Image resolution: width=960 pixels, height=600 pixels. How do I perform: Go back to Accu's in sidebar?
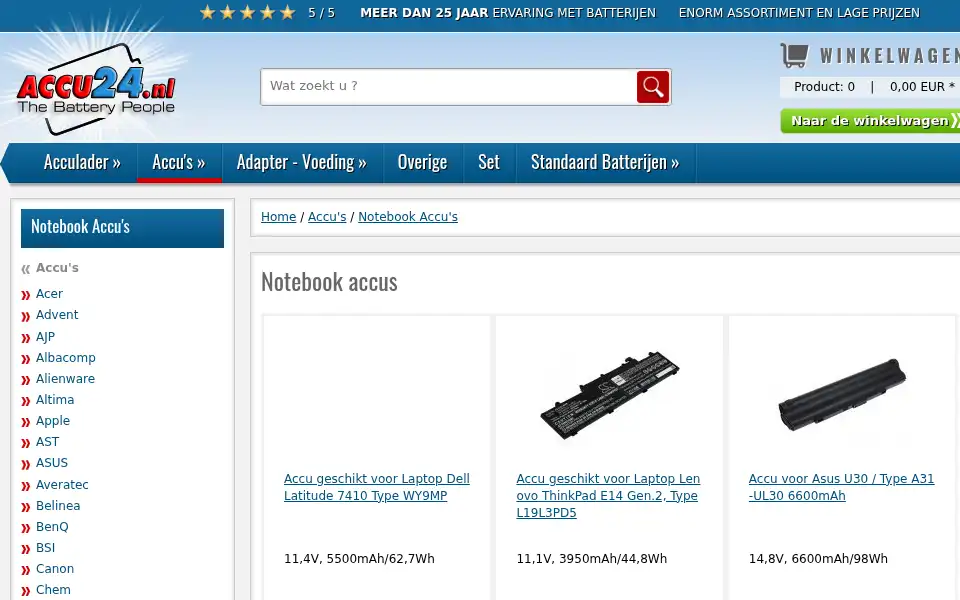click(x=57, y=268)
